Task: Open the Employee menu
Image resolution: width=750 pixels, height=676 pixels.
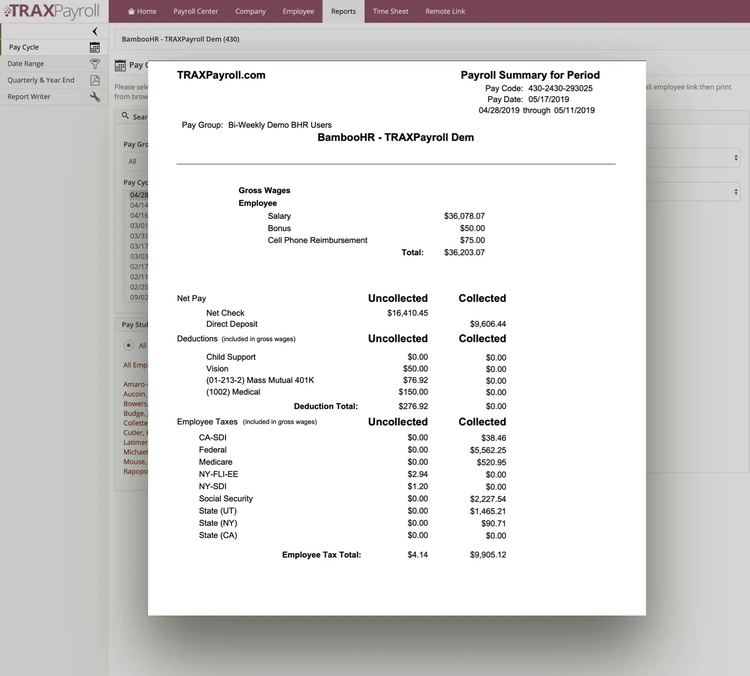Action: [x=298, y=11]
